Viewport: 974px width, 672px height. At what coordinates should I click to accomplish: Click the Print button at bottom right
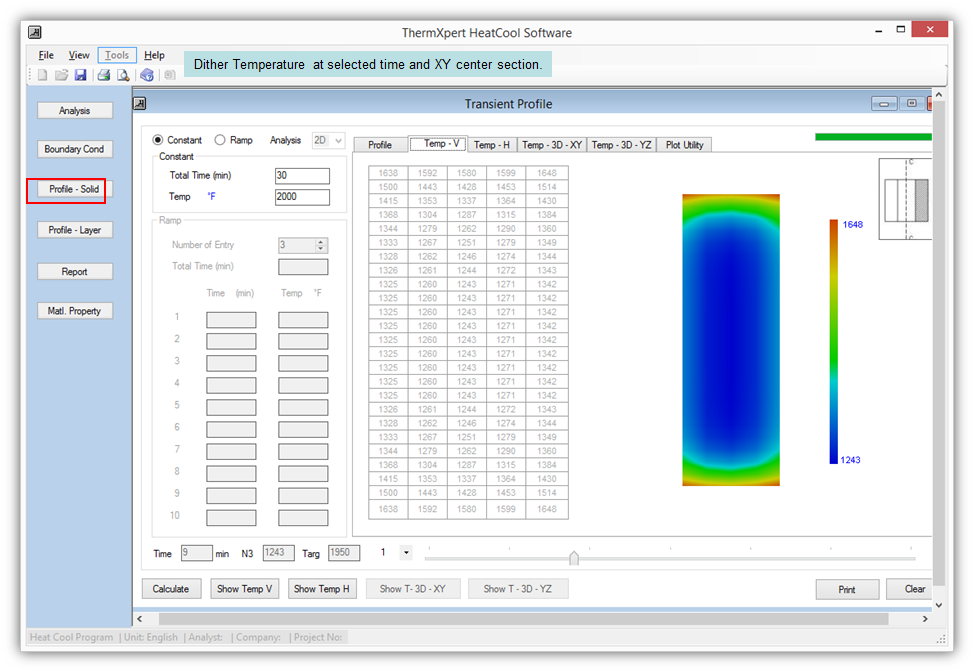tap(847, 589)
